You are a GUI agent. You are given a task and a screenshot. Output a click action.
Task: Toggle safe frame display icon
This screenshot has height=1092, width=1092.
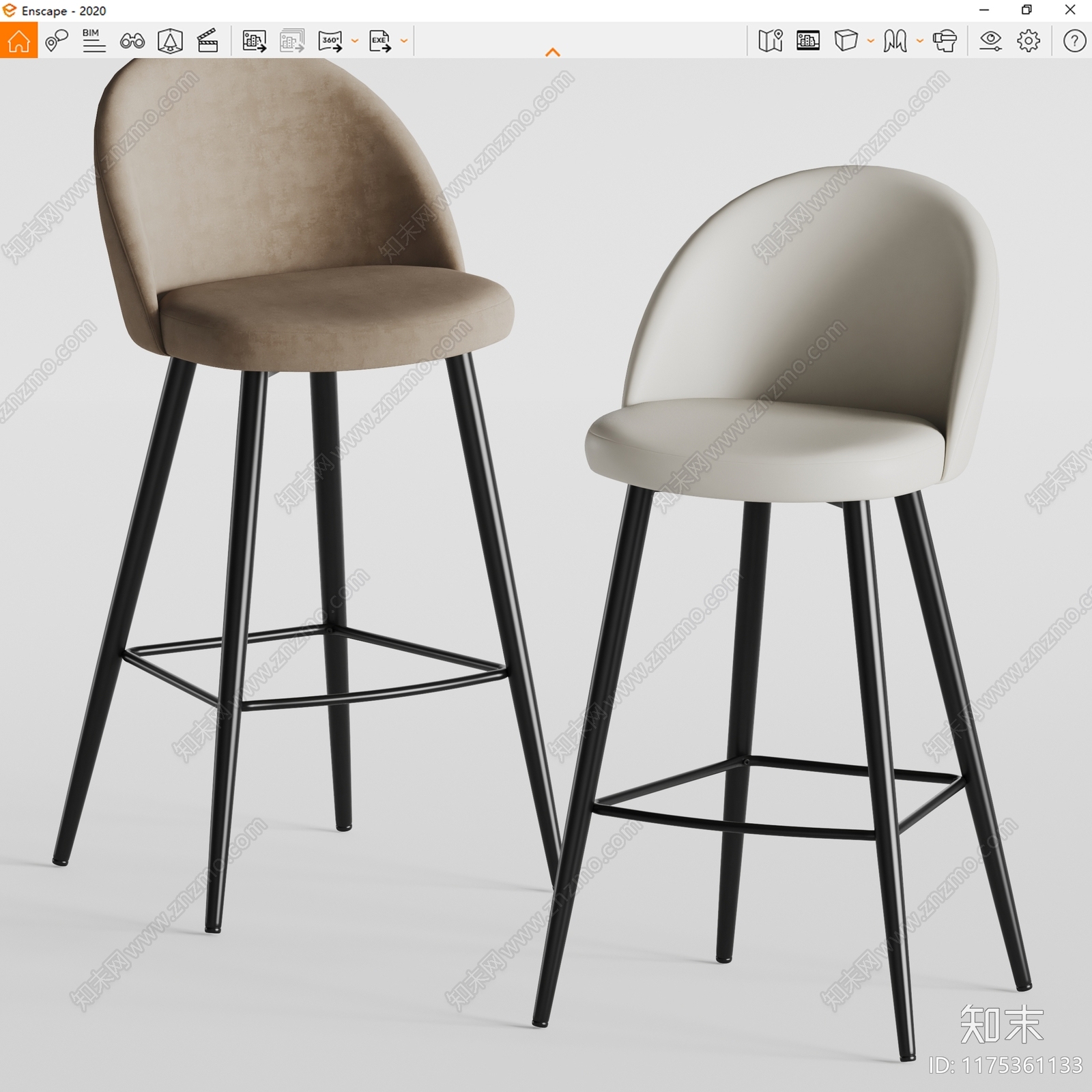click(x=808, y=41)
